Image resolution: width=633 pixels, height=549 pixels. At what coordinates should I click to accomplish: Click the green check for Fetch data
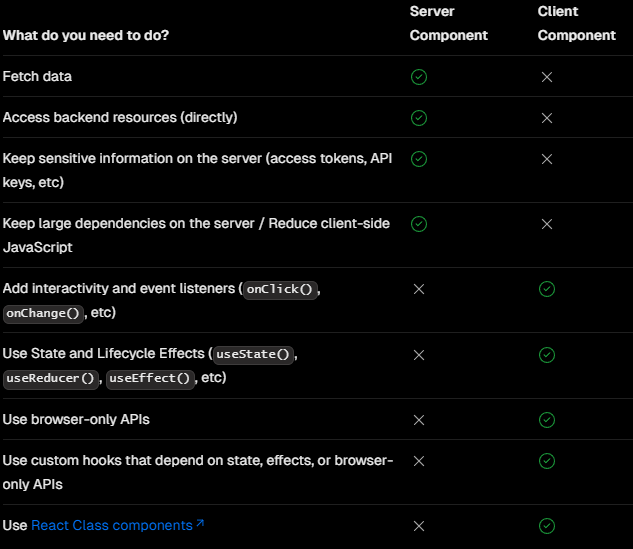[x=419, y=77]
